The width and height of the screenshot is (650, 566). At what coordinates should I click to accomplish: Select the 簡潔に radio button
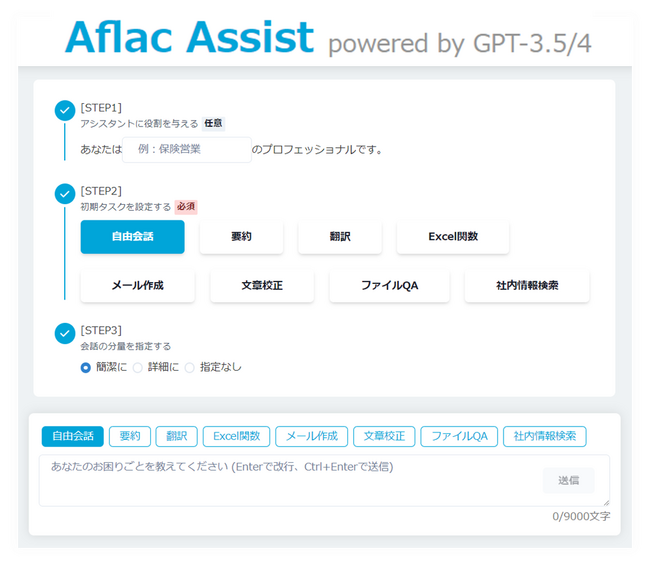pyautogui.click(x=85, y=367)
